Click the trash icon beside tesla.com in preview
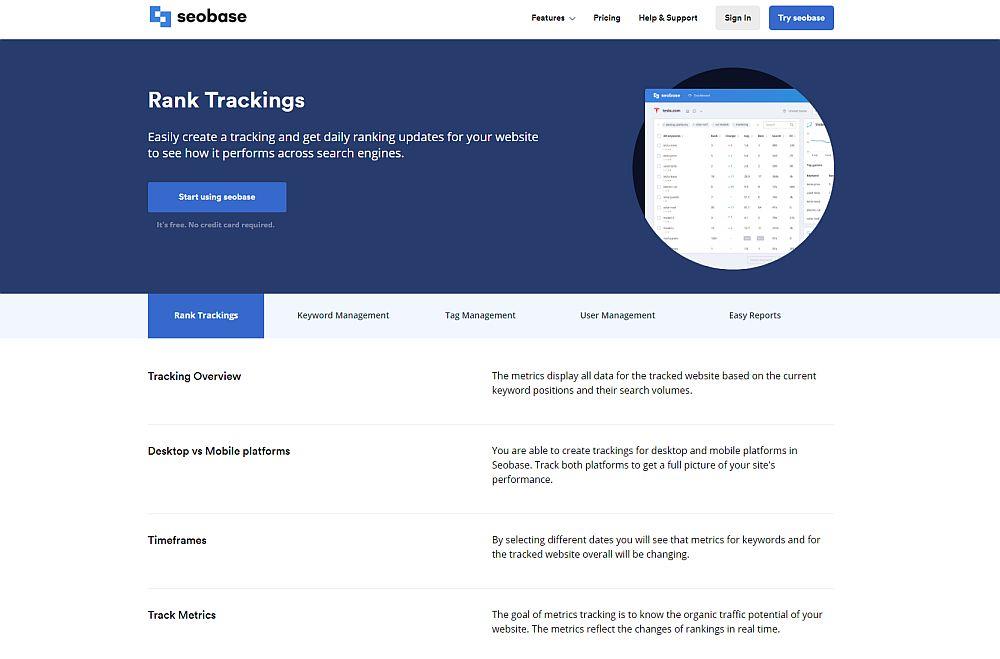 click(693, 111)
